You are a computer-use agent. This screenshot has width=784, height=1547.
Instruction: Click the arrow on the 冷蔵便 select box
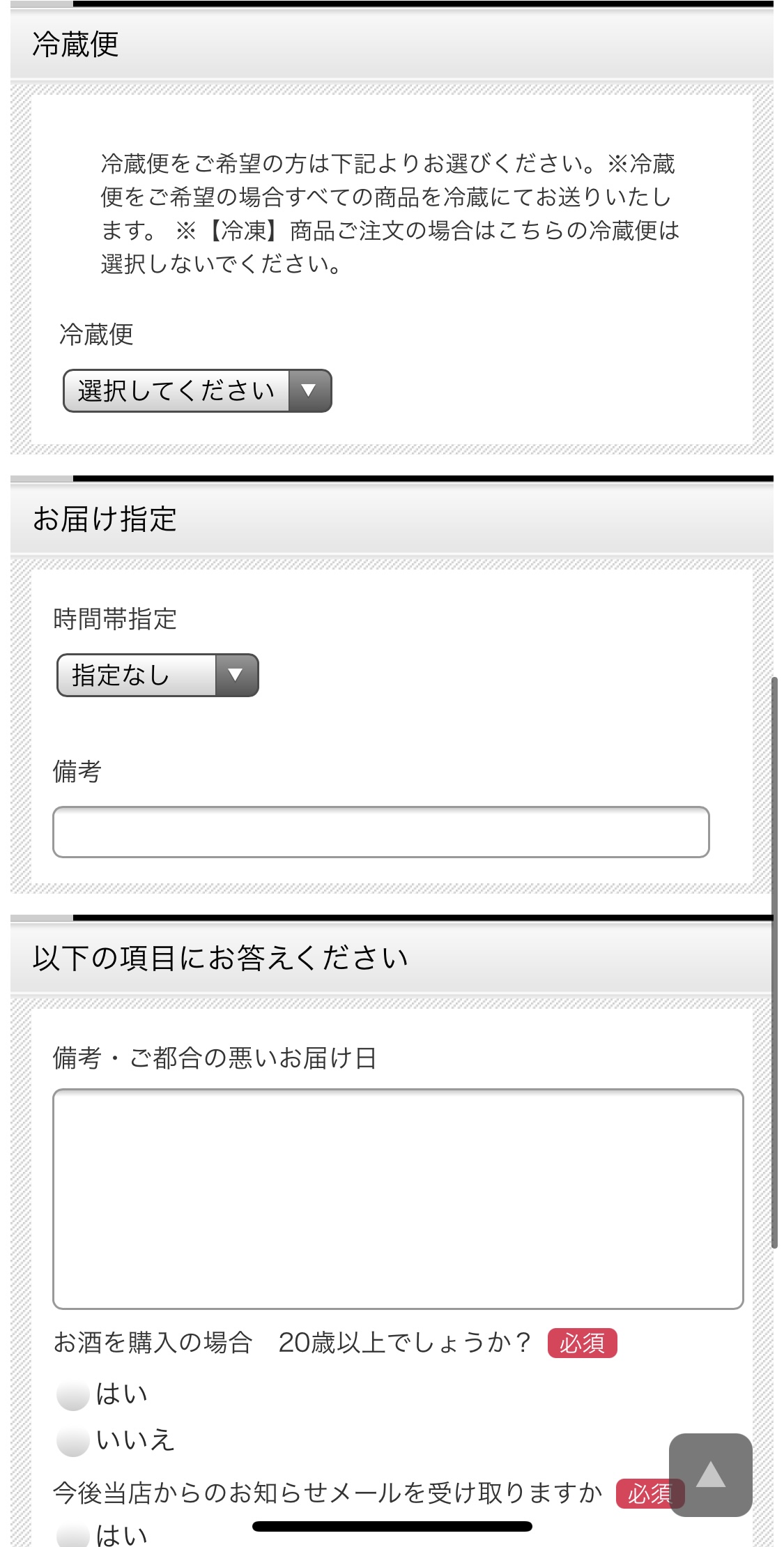coord(309,390)
